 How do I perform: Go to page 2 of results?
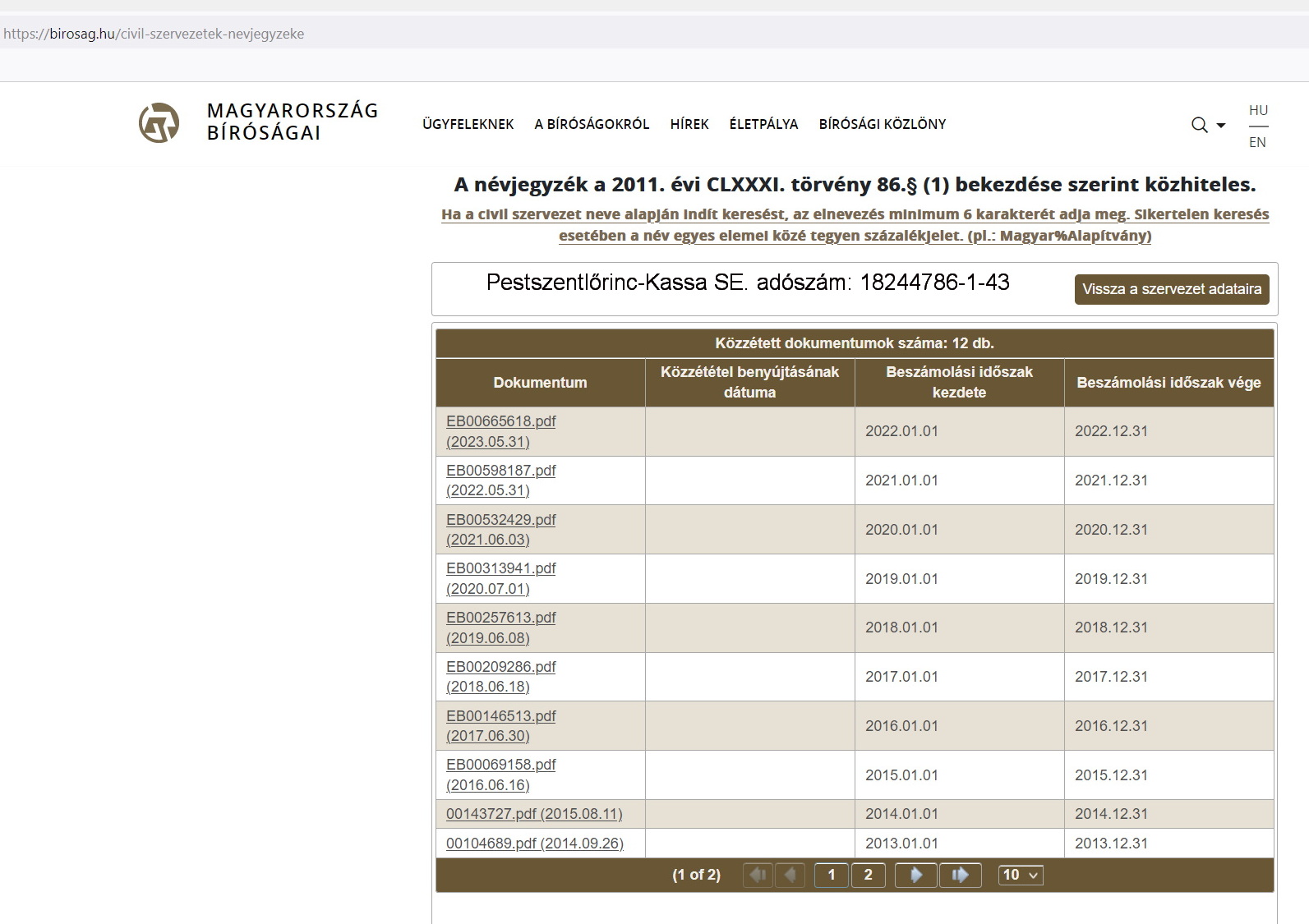(868, 876)
